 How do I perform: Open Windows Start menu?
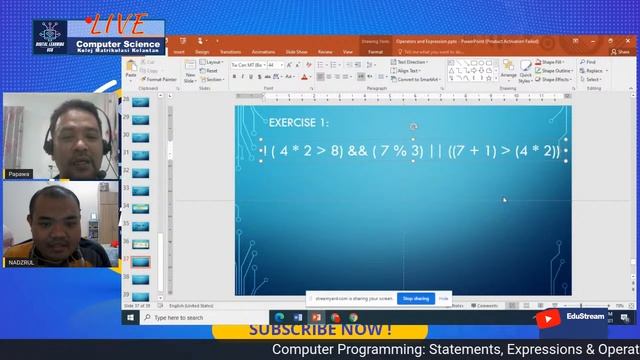(x=131, y=318)
